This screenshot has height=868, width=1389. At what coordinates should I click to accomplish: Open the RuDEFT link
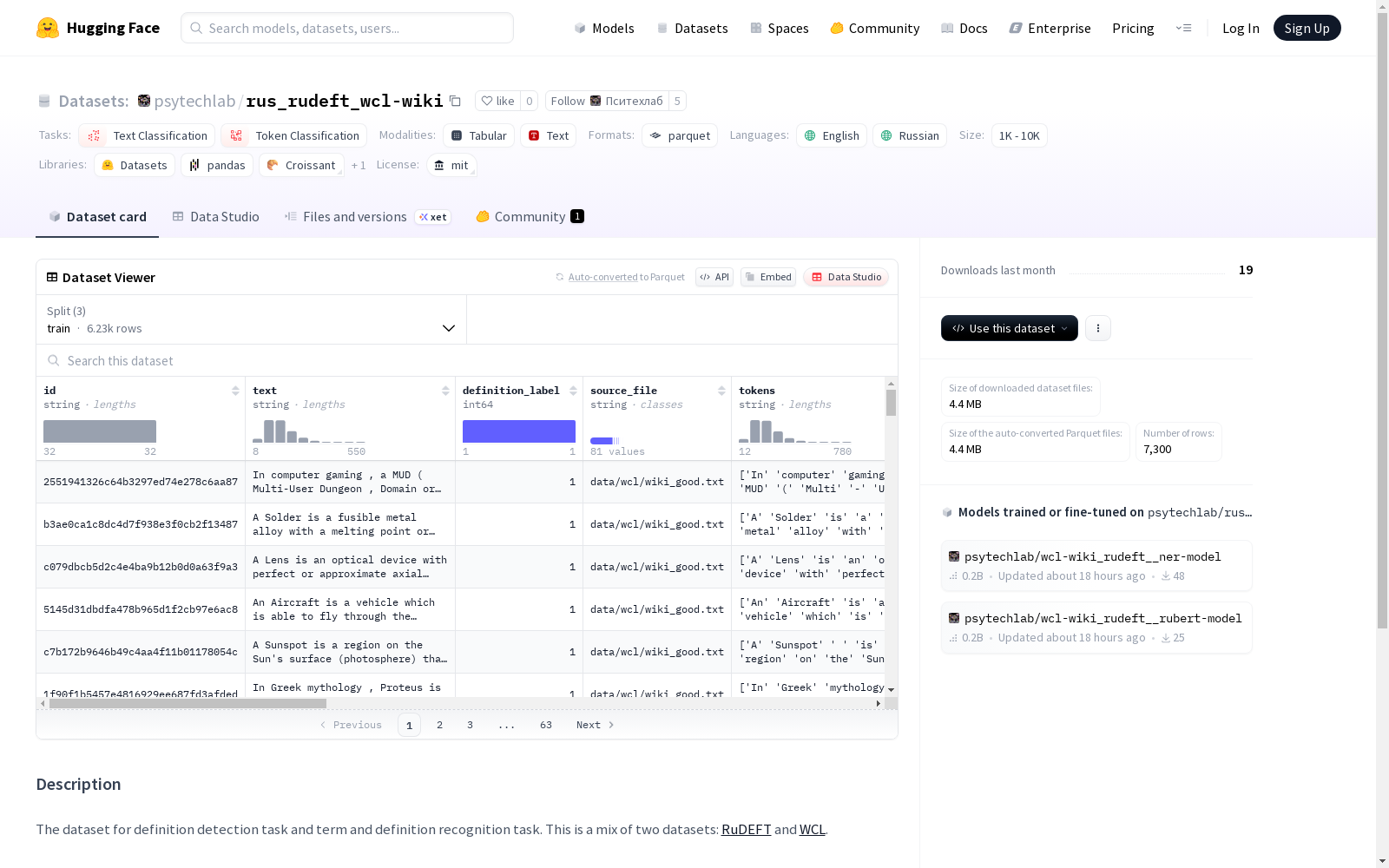pos(746,829)
